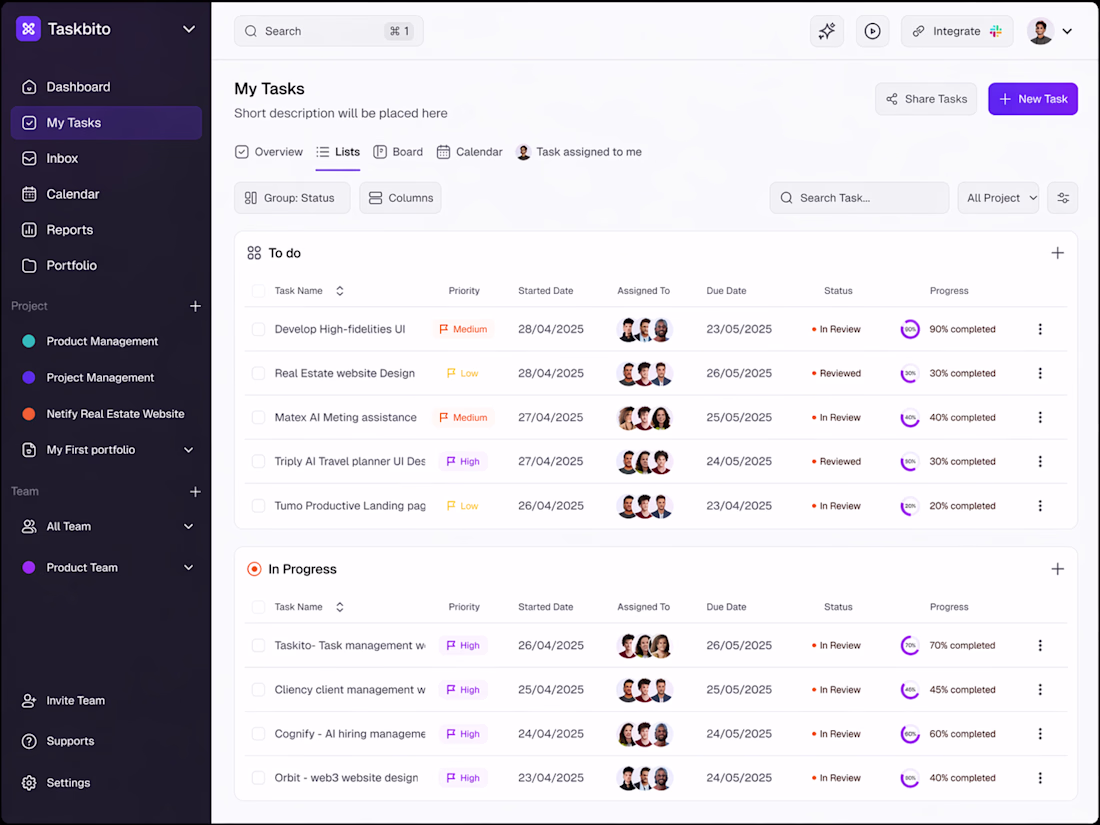This screenshot has width=1100, height=825.
Task: Open more options for Taskito- Task management row
Action: (1040, 645)
